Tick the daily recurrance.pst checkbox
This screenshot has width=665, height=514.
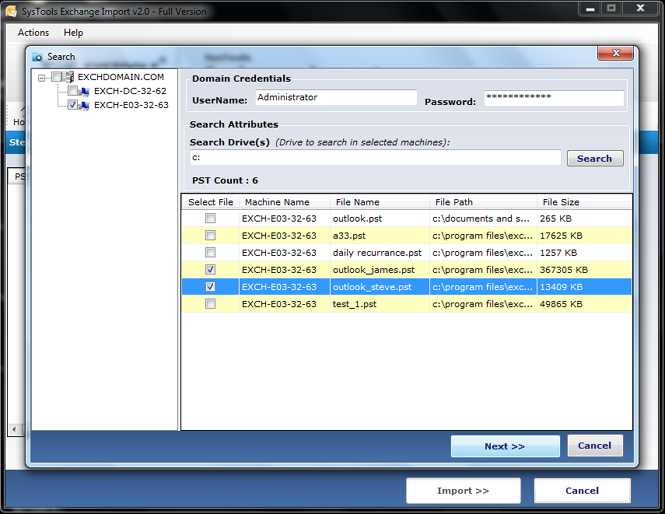click(210, 252)
